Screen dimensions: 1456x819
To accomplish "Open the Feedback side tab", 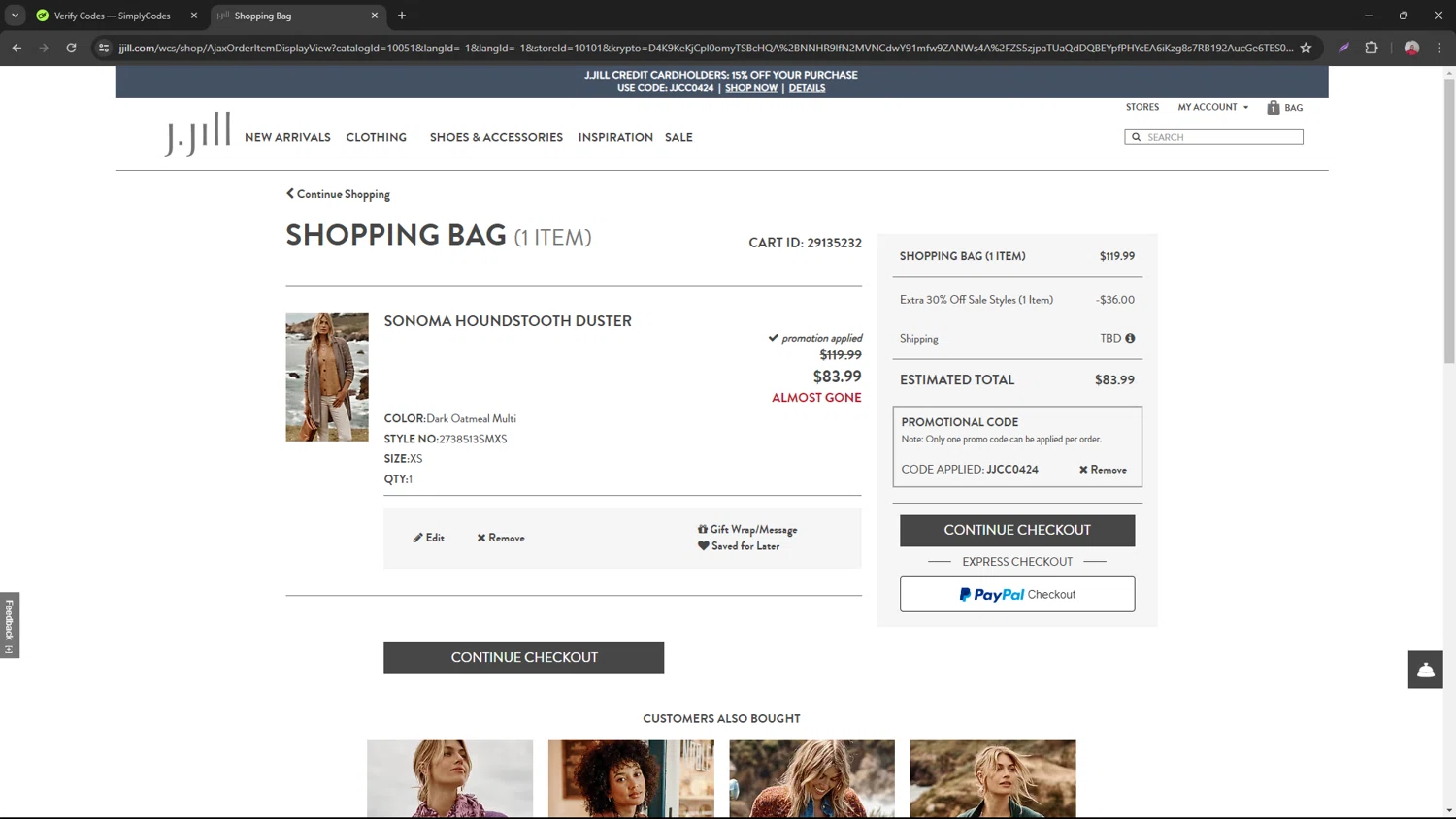I will (10, 625).
